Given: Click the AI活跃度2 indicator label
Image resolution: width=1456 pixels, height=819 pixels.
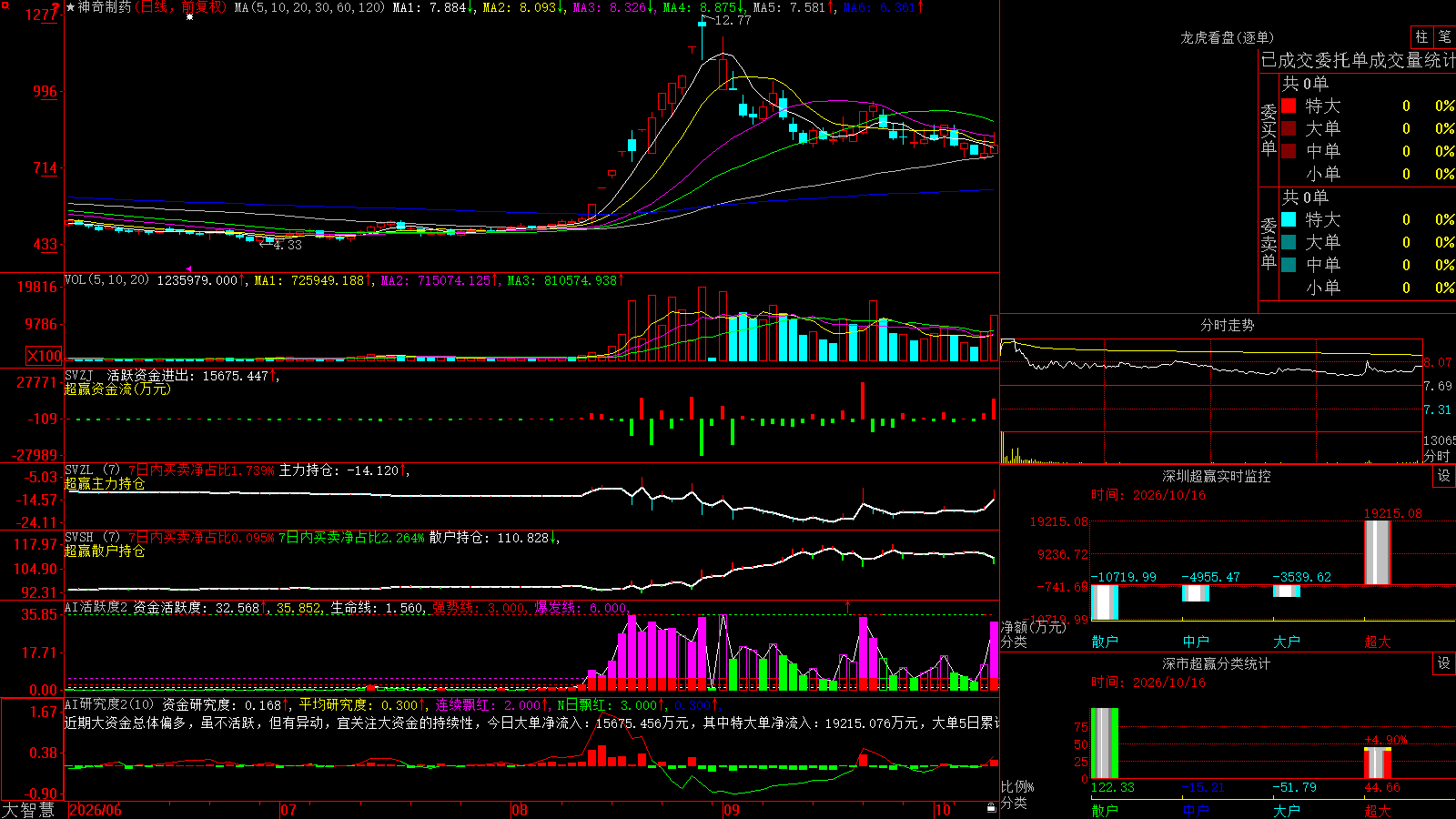Looking at the screenshot, I should (x=96, y=607).
